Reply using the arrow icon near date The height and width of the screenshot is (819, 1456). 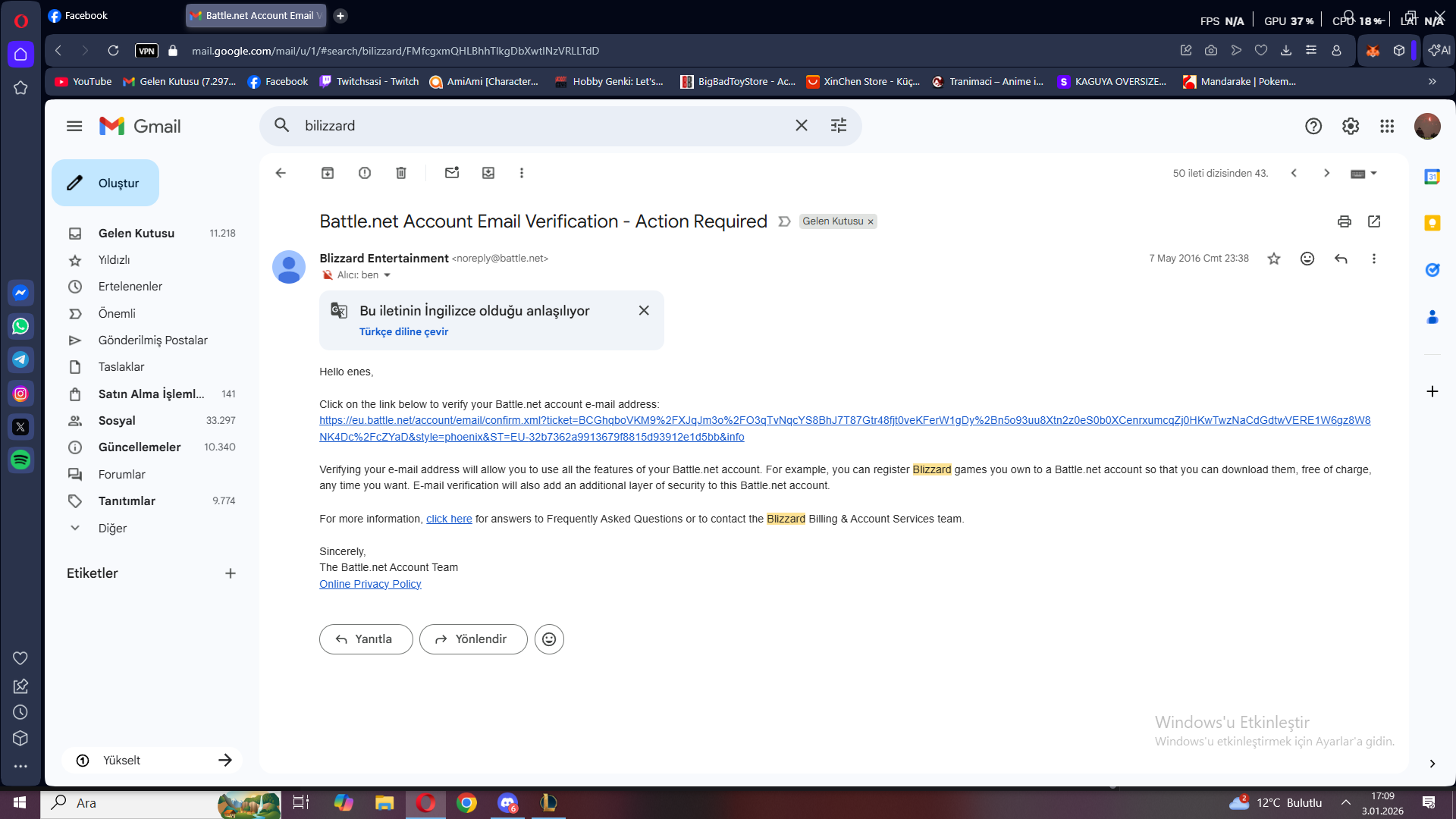click(x=1341, y=259)
